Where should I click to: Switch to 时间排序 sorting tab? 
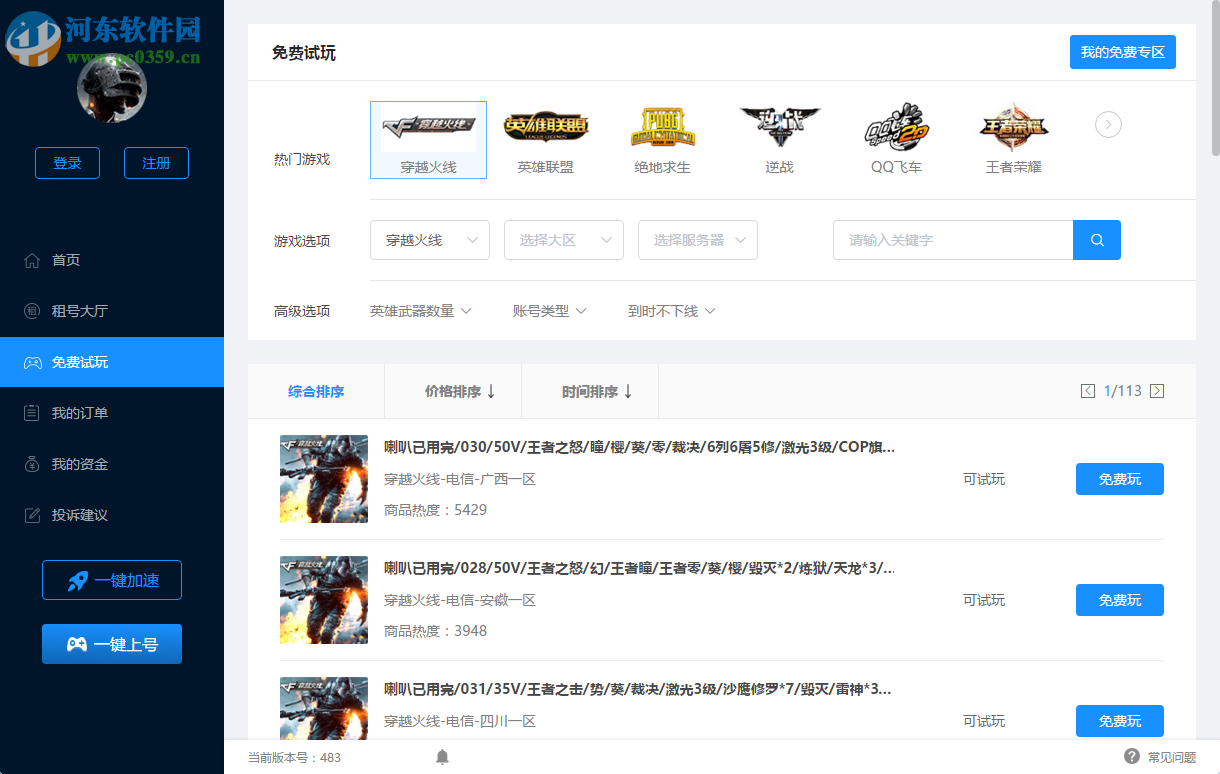click(590, 391)
